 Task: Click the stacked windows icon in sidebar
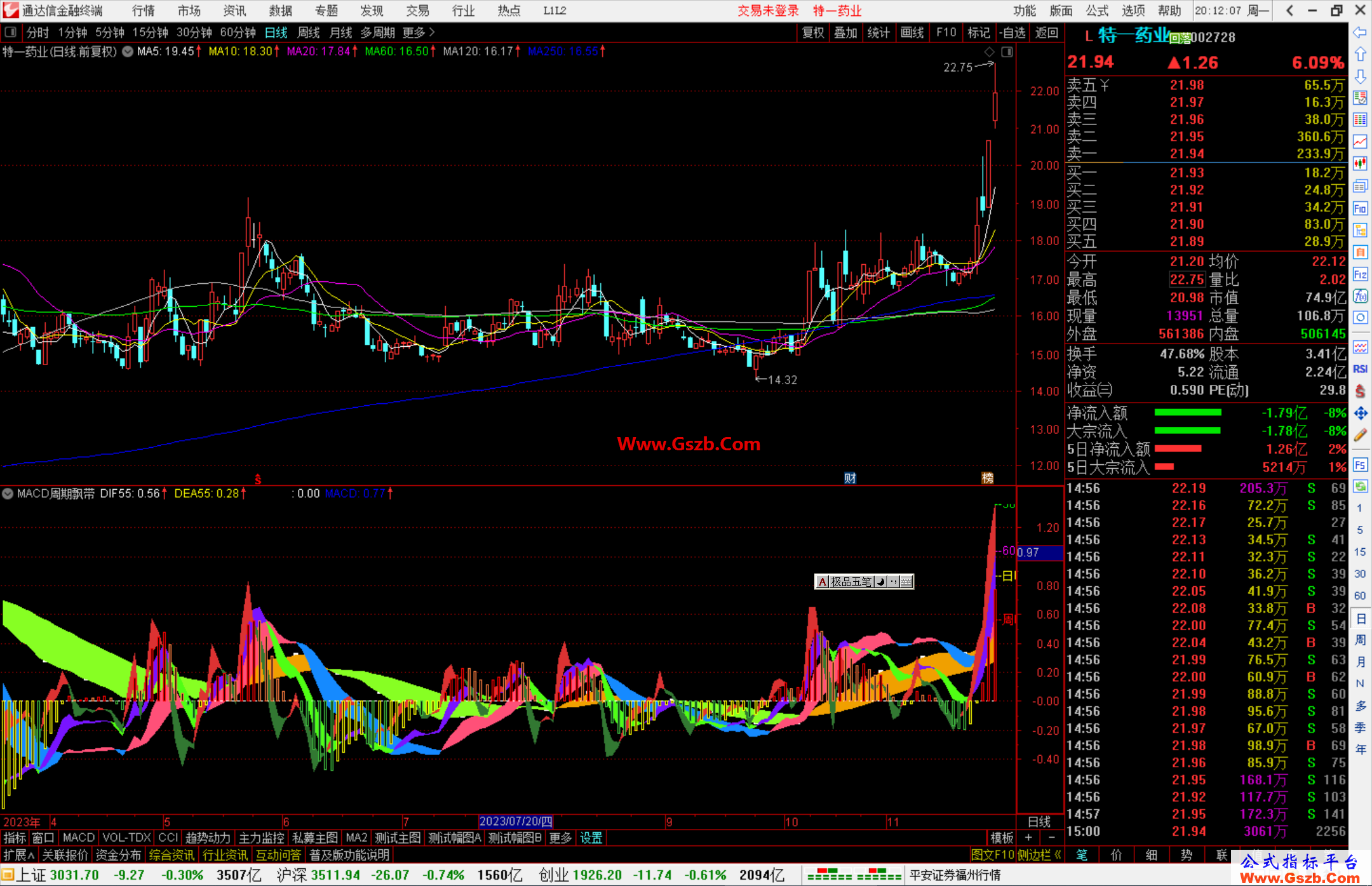click(1360, 186)
